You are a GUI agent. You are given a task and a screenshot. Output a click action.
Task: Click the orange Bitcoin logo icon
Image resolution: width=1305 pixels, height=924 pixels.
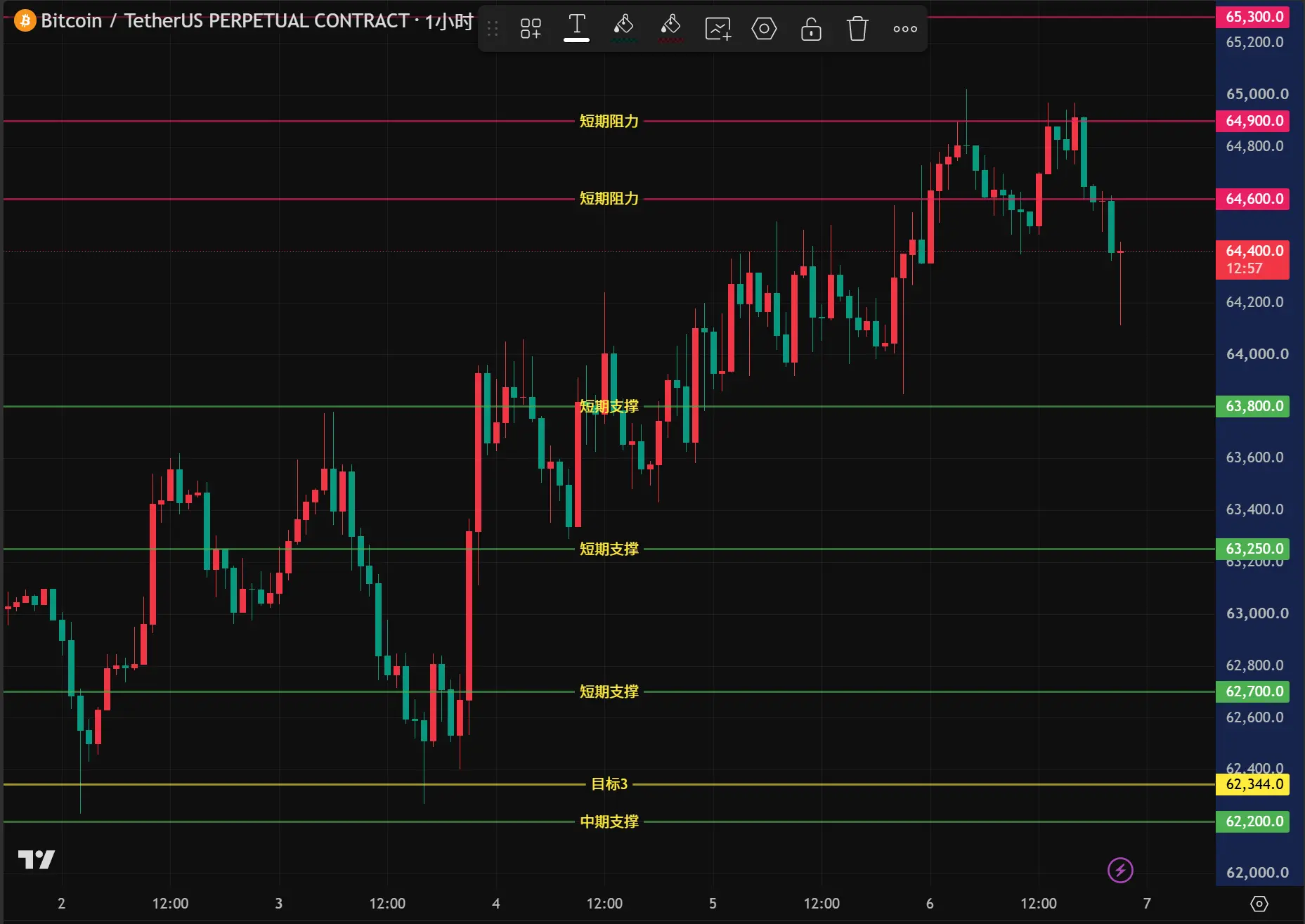[x=25, y=20]
